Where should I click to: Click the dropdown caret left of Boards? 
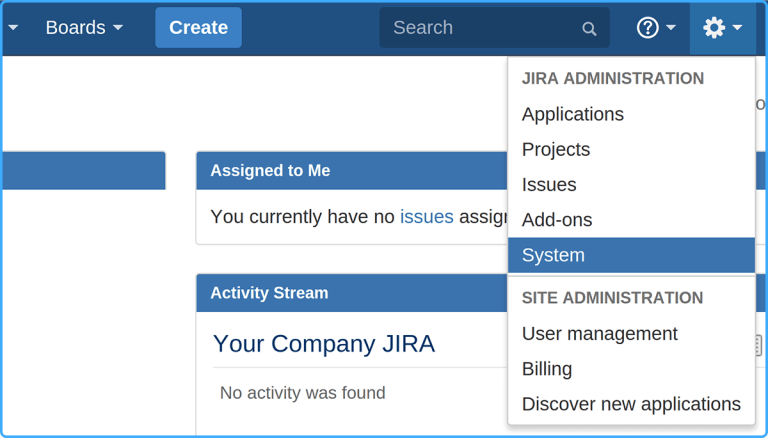click(13, 28)
